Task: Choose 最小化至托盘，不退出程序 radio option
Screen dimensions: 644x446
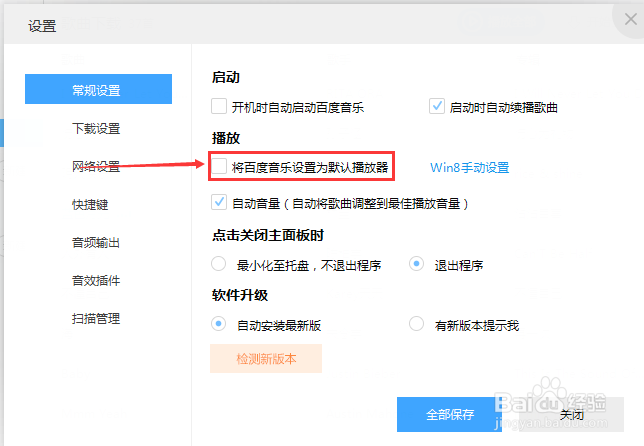Action: 218,264
